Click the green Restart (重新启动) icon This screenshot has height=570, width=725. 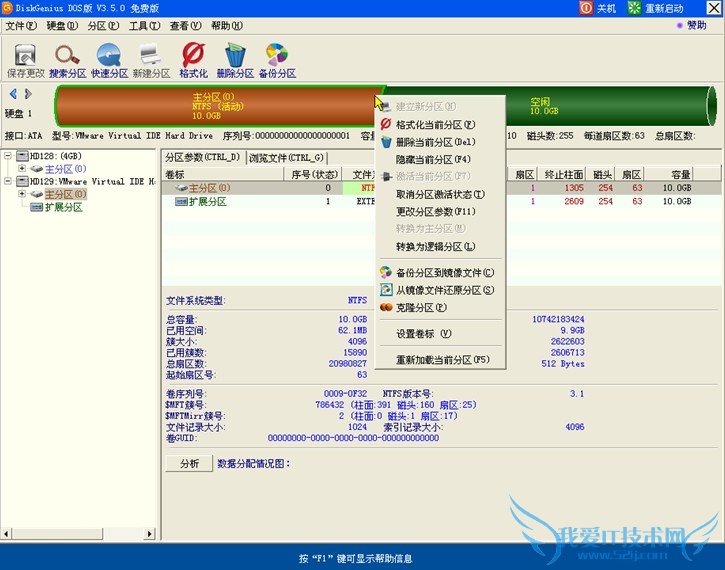point(635,8)
